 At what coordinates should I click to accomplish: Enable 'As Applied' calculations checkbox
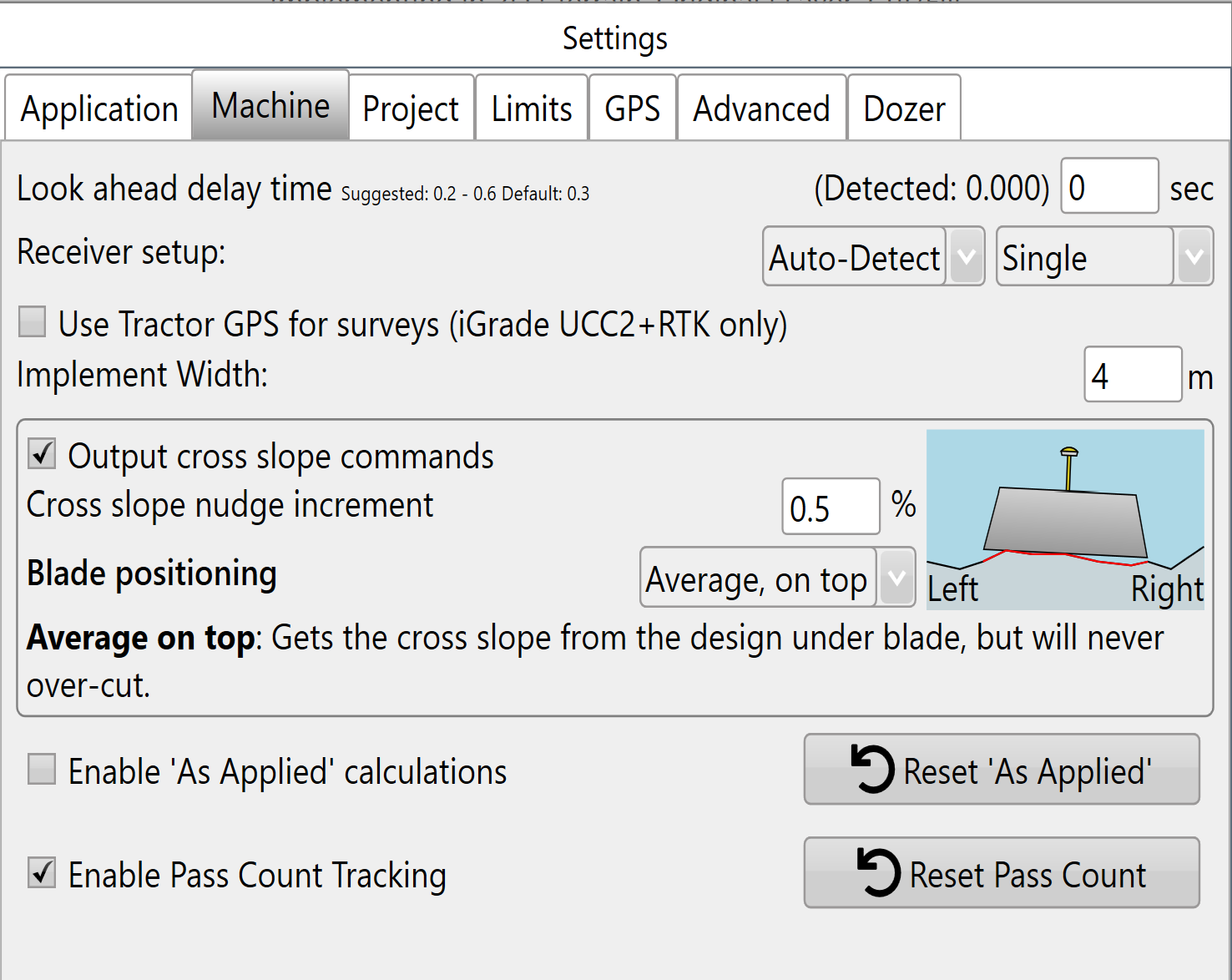click(42, 770)
